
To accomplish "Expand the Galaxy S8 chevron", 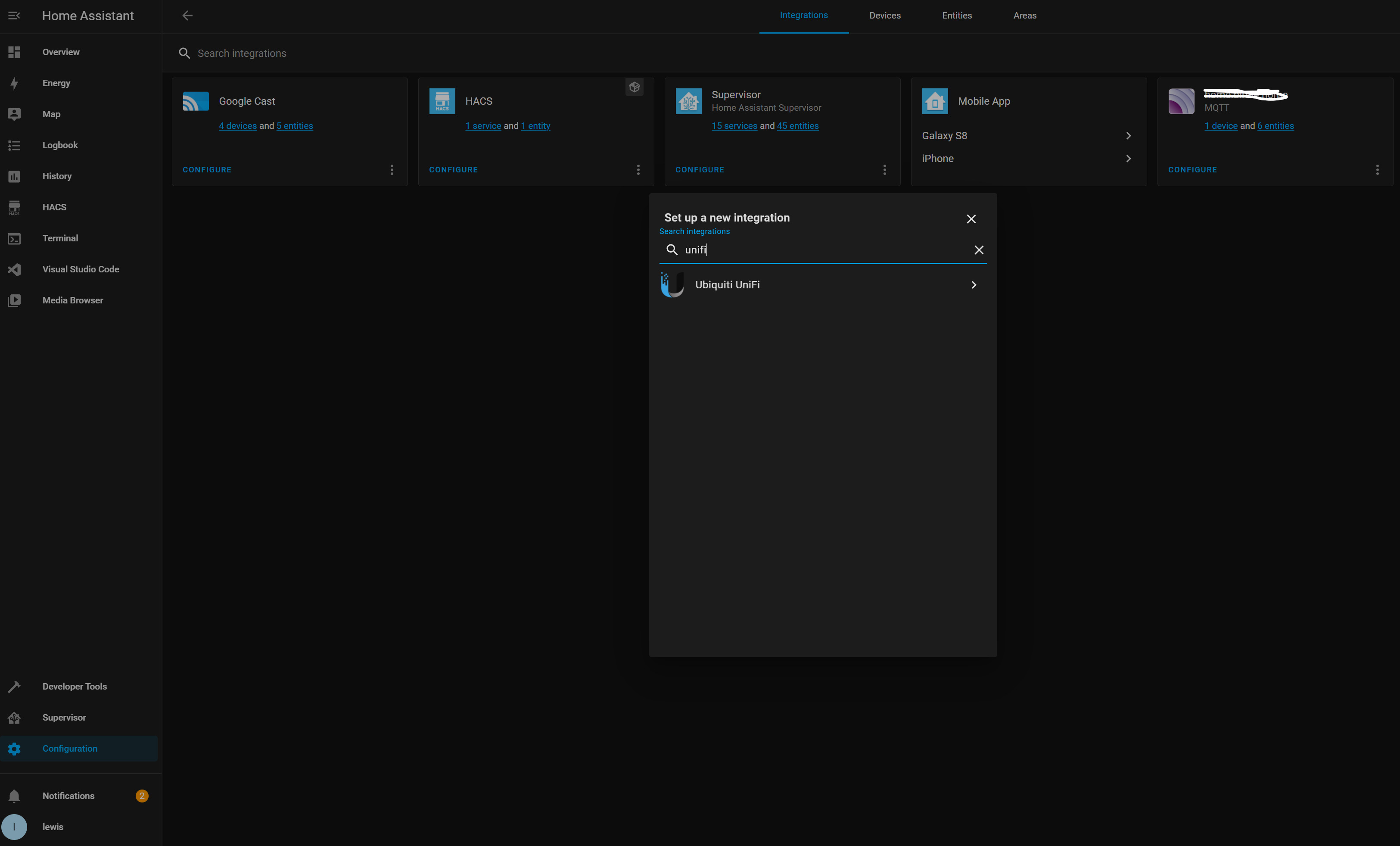I will tap(1129, 136).
